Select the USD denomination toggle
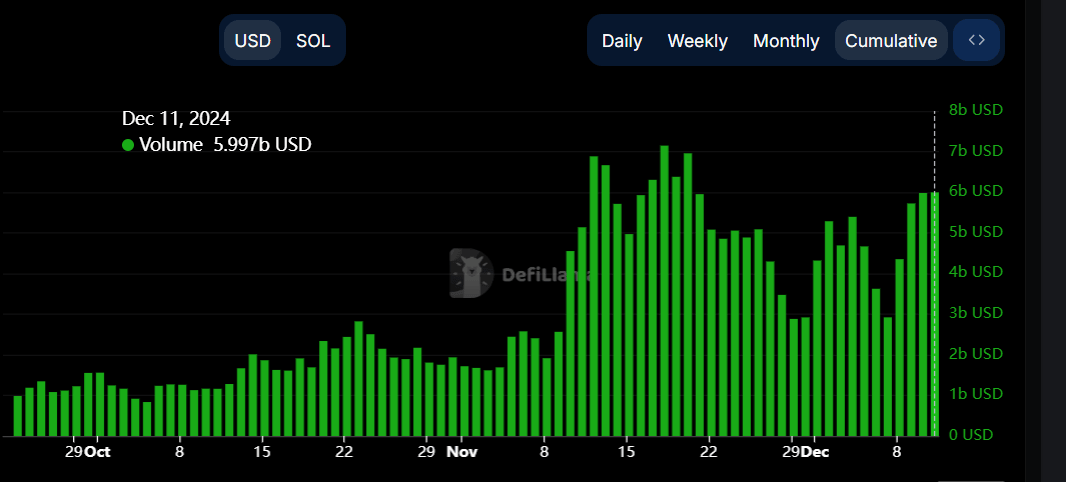This screenshot has width=1066, height=482. pyautogui.click(x=252, y=41)
